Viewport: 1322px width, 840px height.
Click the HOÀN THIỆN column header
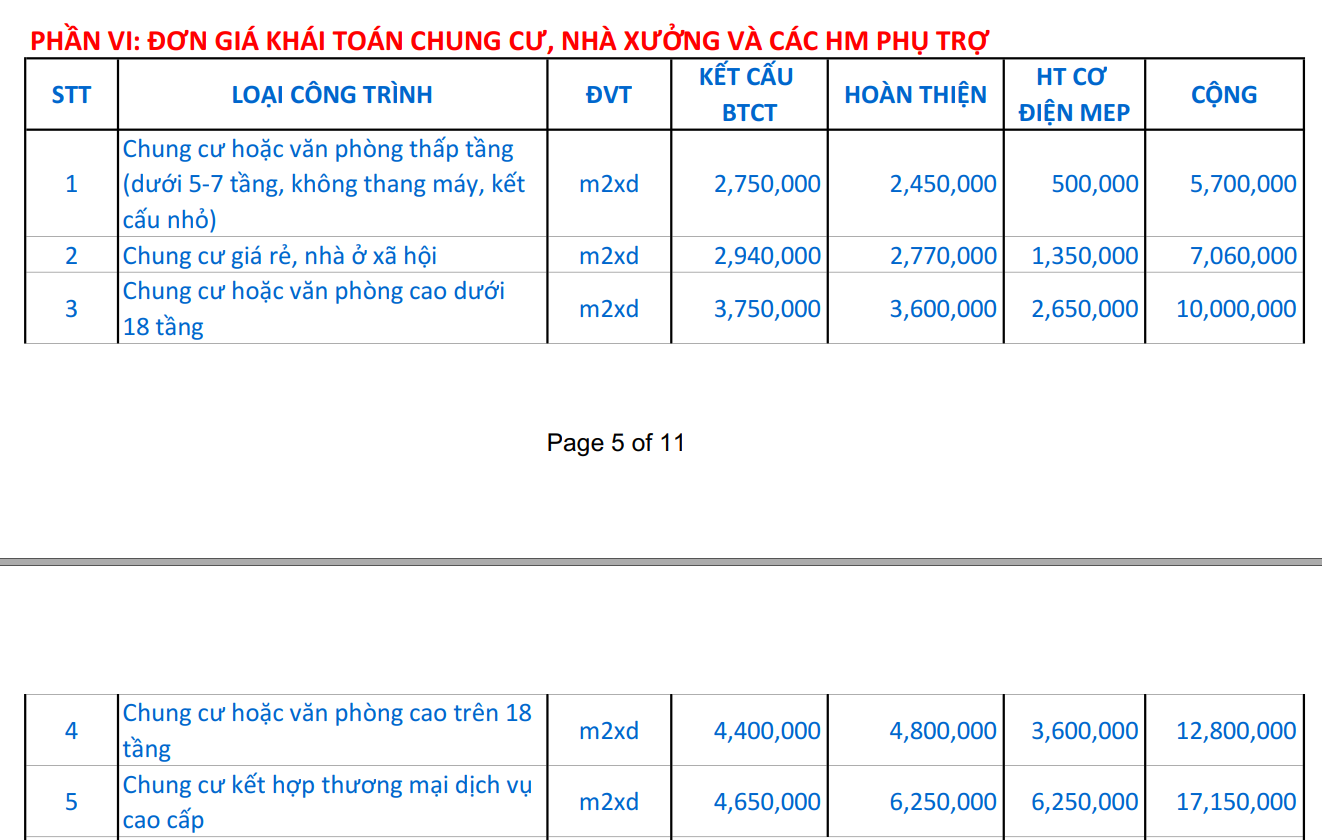(915, 95)
